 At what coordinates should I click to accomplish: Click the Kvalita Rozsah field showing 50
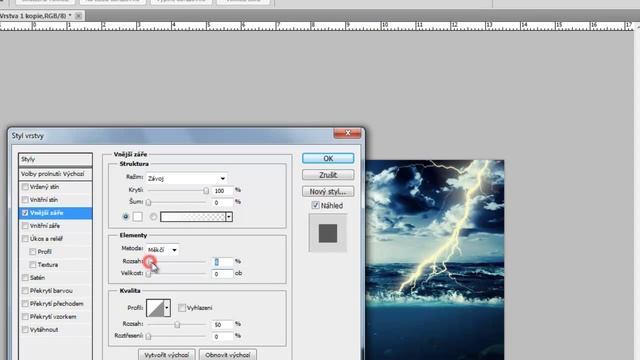tap(222, 324)
